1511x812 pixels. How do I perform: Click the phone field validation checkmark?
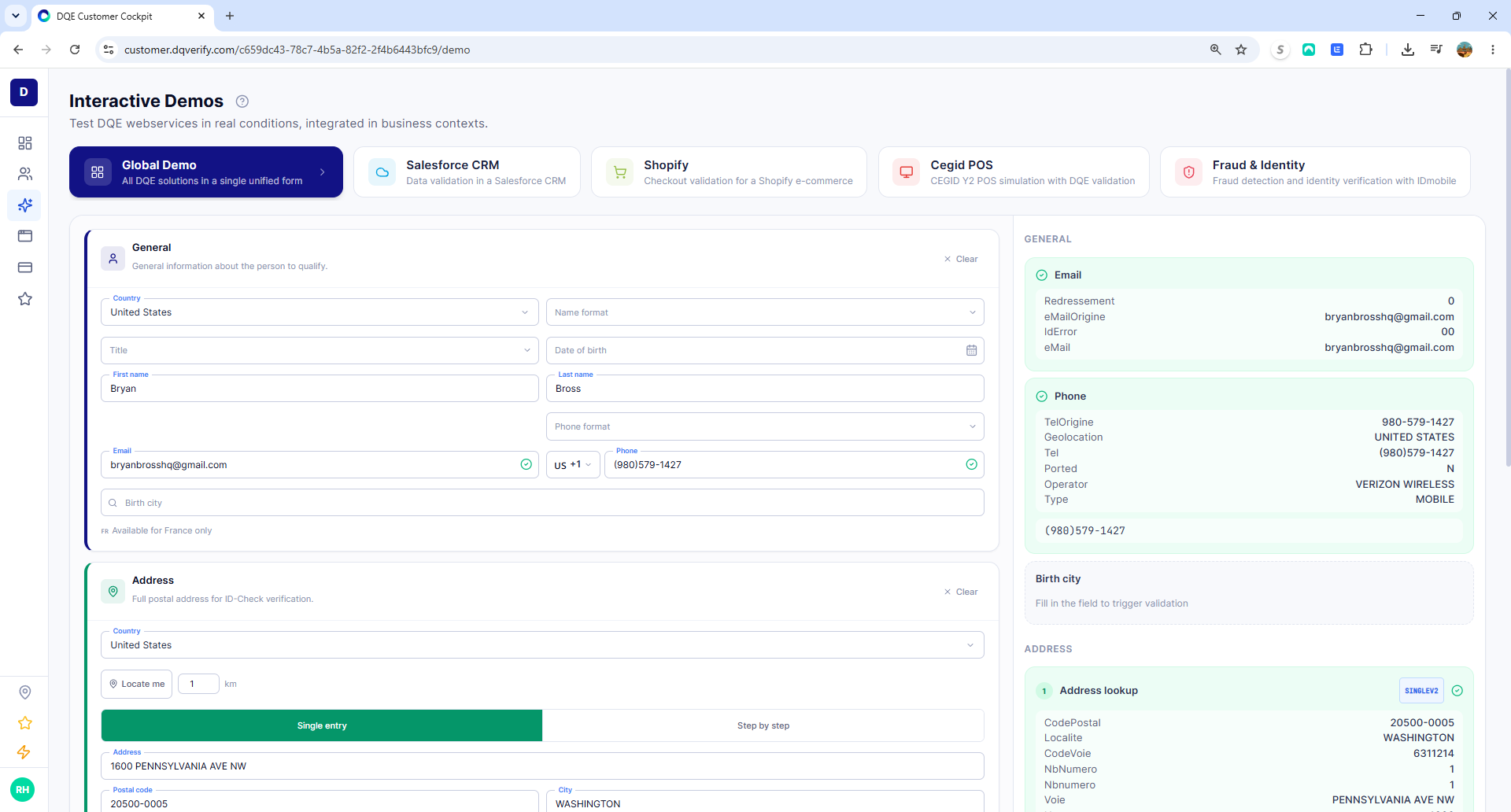click(x=972, y=465)
